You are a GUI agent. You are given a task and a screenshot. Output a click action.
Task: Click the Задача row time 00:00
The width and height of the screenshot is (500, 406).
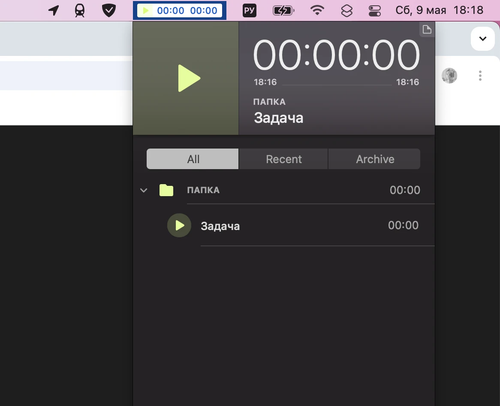coord(403,225)
